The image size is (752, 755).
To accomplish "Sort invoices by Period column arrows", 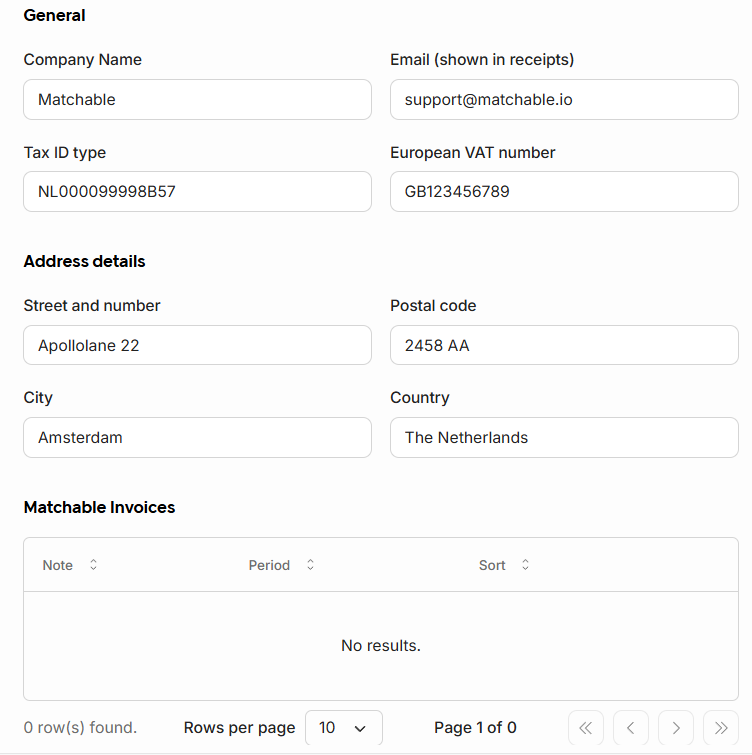I will 311,565.
